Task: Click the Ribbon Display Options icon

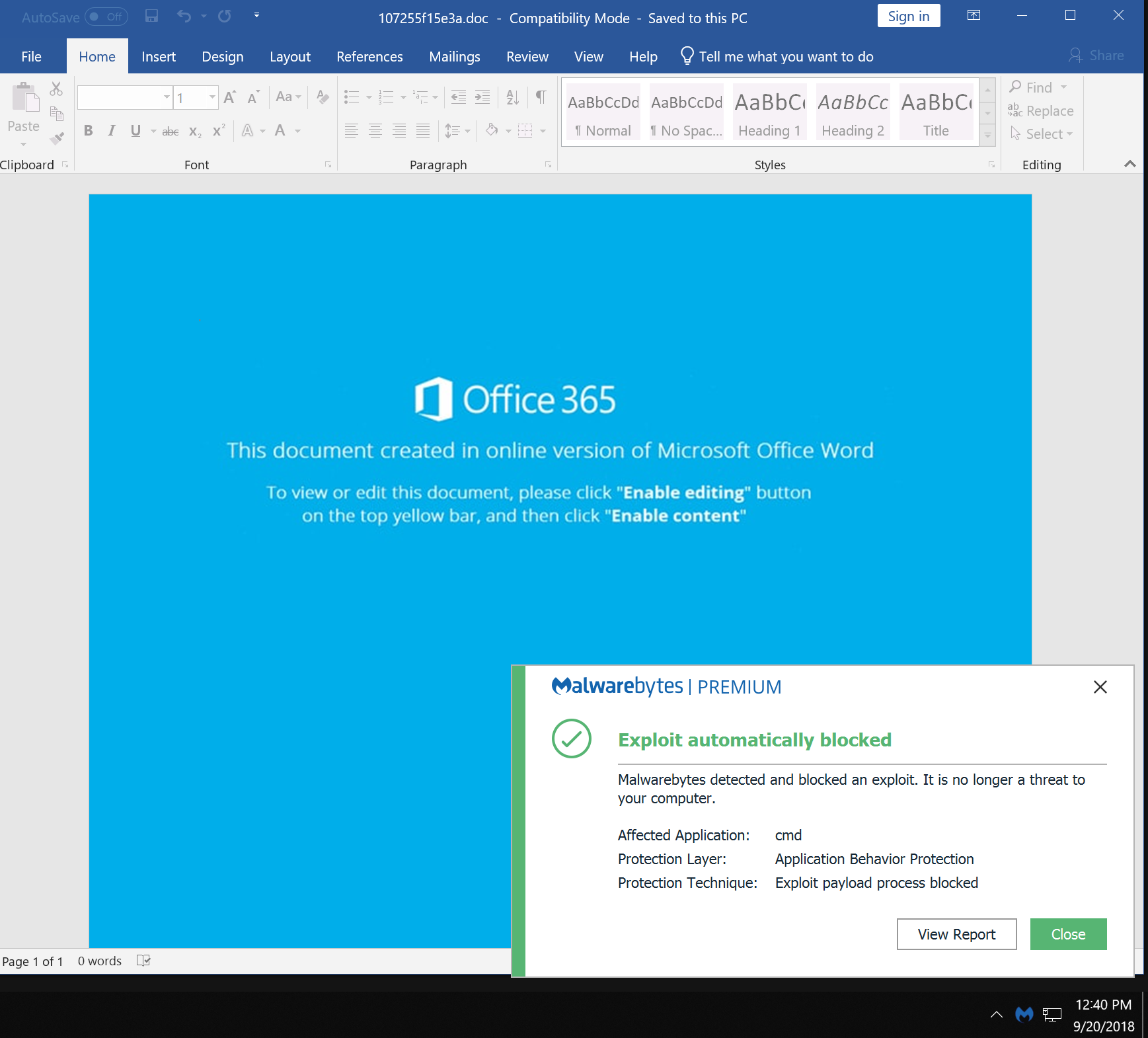Action: (x=974, y=15)
